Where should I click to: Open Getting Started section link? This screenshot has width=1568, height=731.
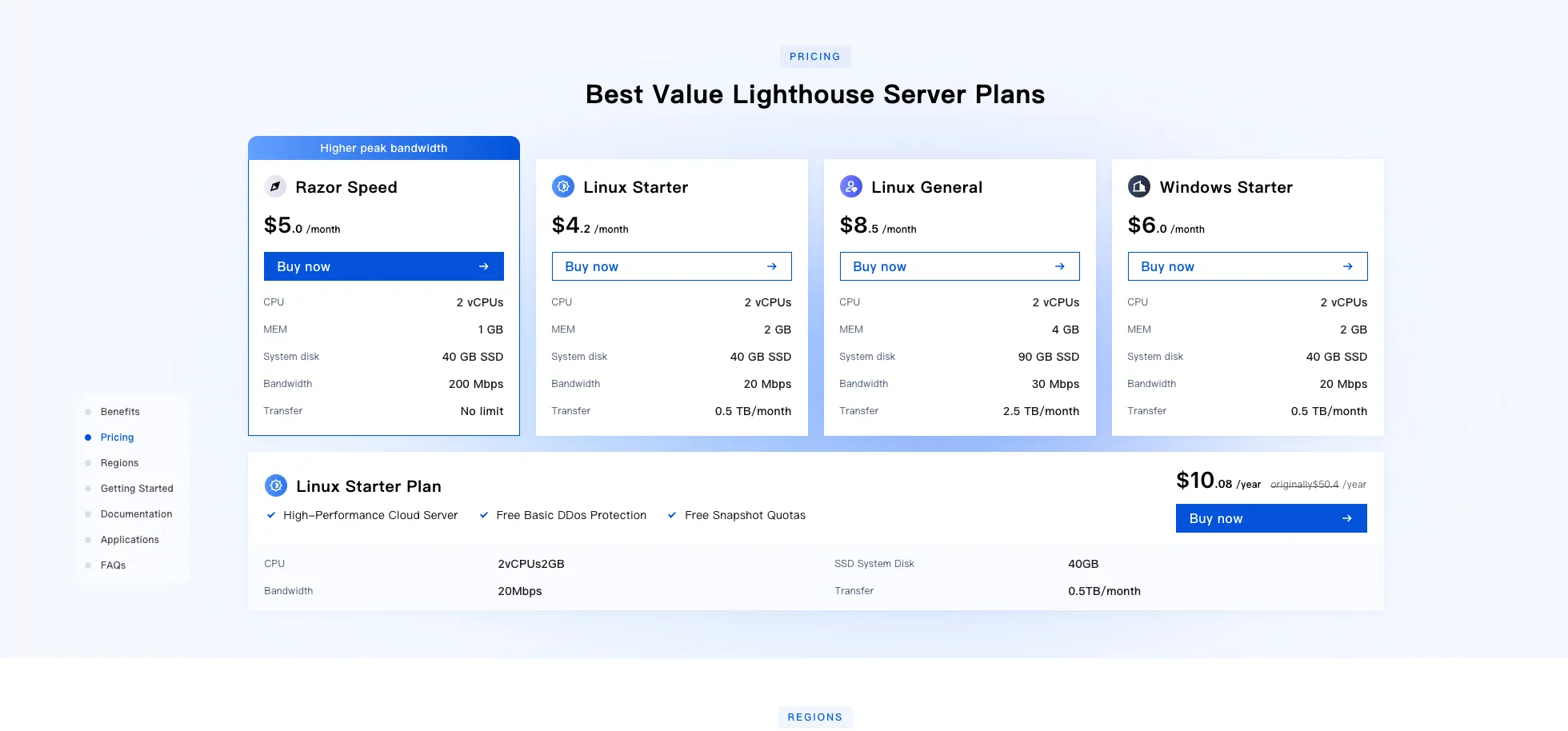[x=137, y=489]
